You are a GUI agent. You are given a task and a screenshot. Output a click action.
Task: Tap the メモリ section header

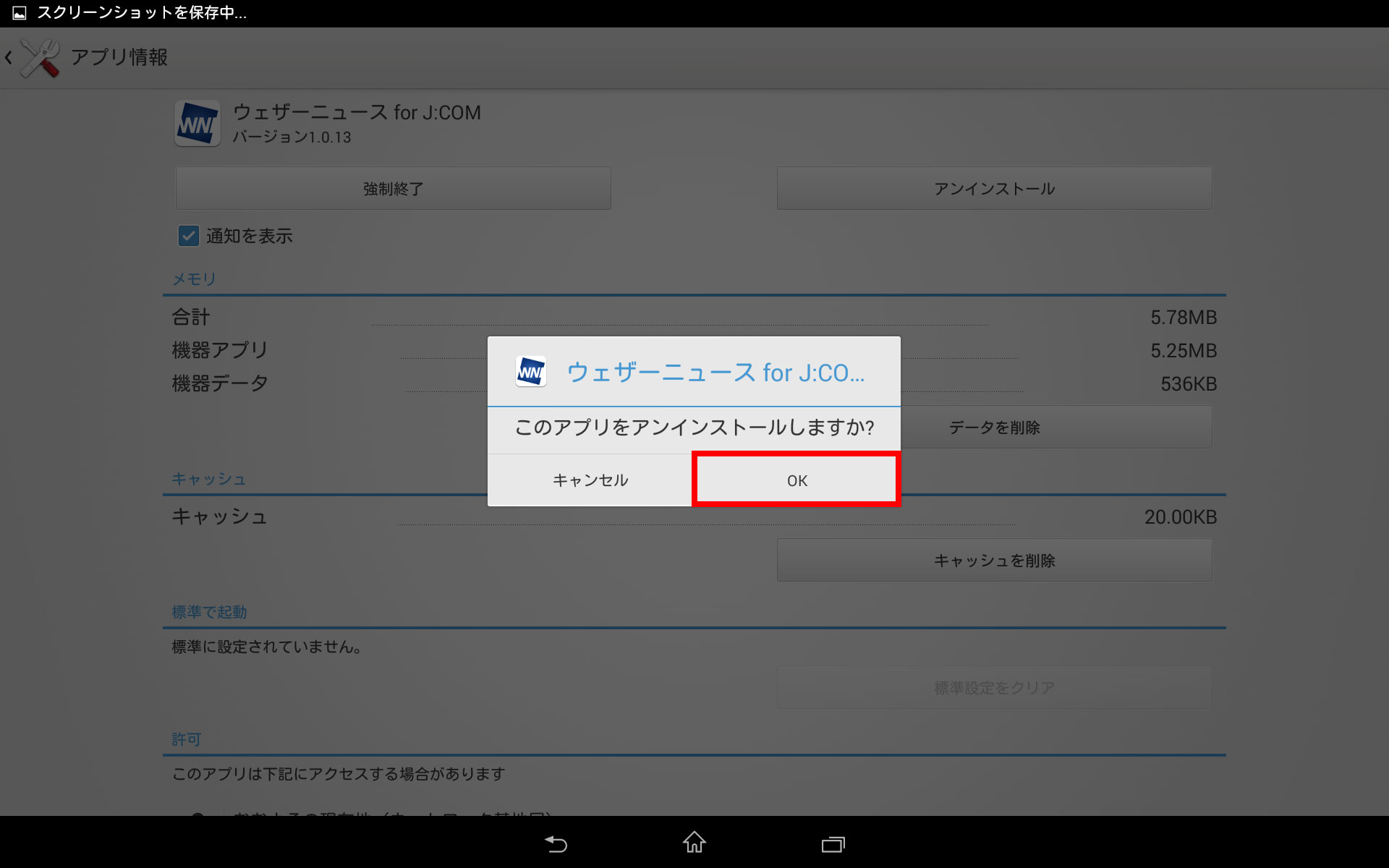coord(194,279)
